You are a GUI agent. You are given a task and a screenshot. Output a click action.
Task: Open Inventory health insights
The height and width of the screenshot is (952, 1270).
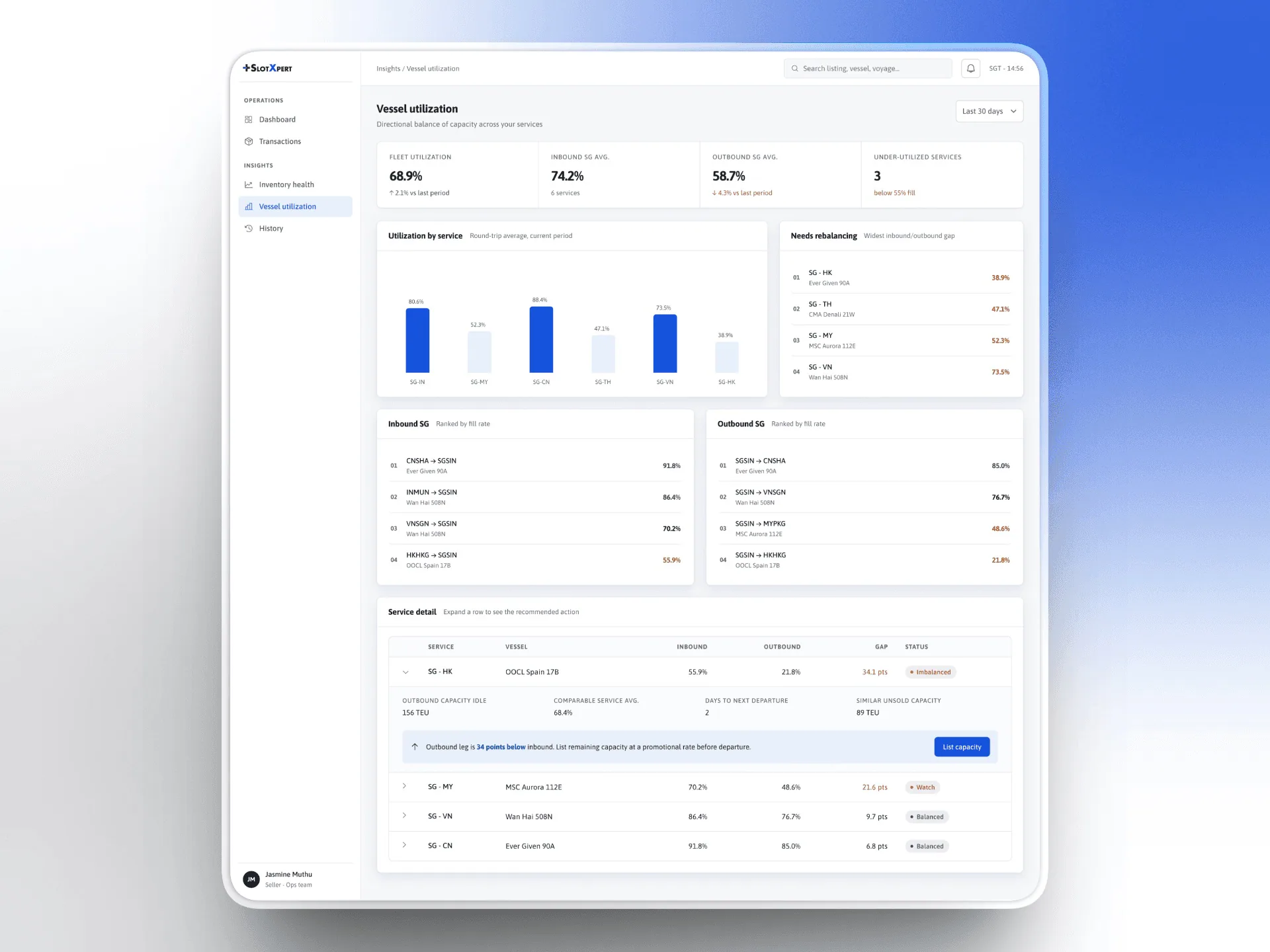click(x=295, y=184)
